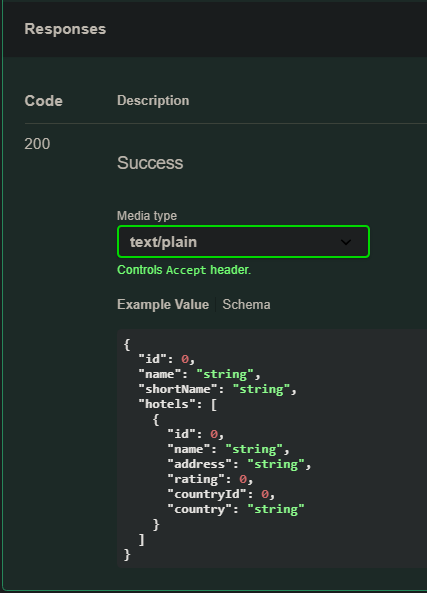
Task: Click the "shortName": "string" line
Action: tap(217, 389)
